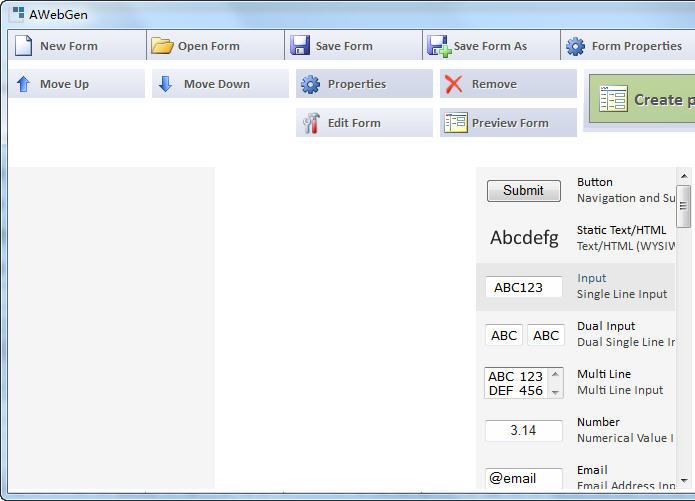
Task: Click the 'Button' element title text
Action: pyautogui.click(x=595, y=182)
